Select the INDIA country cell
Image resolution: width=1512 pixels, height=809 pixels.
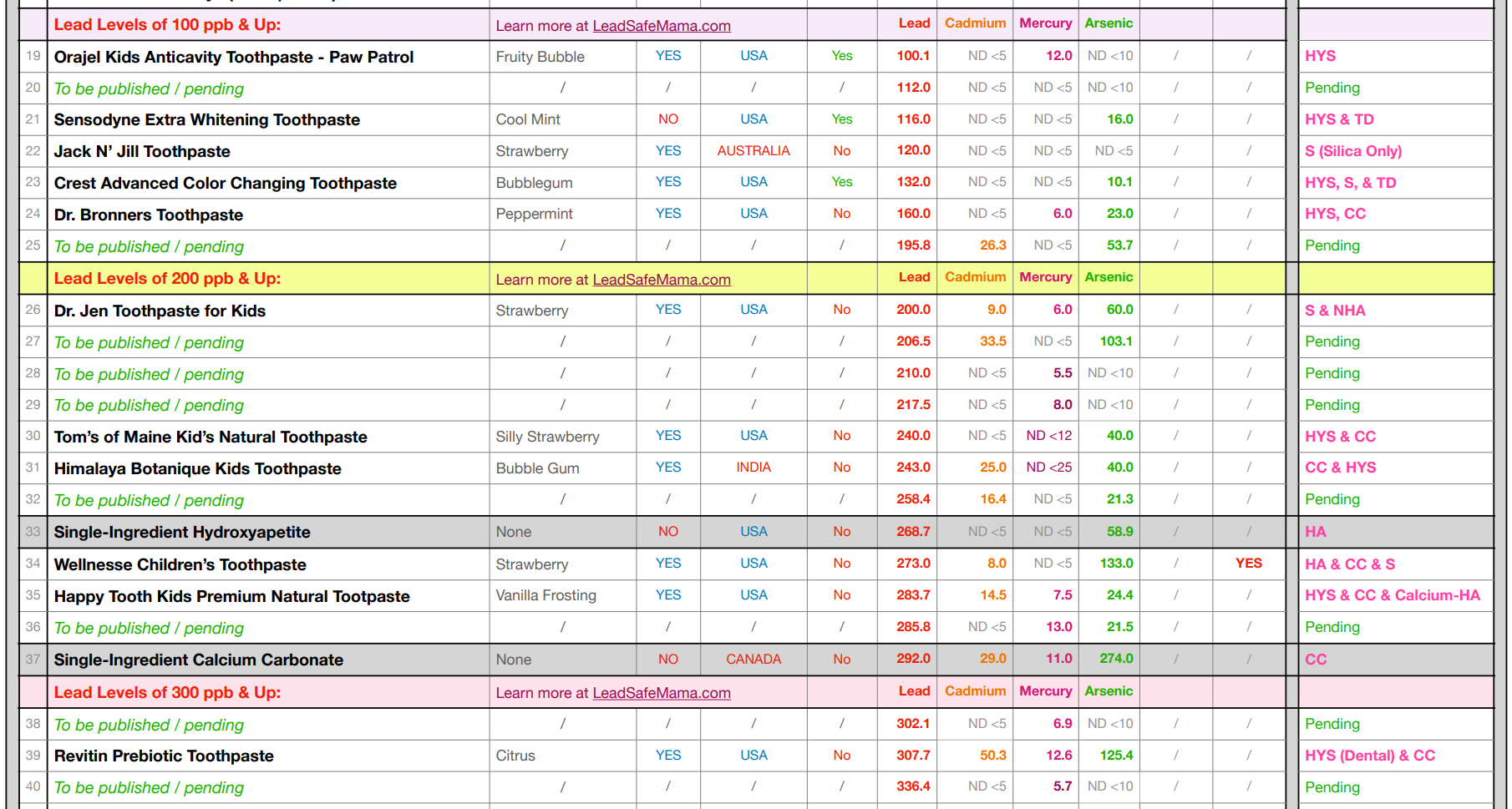click(753, 468)
